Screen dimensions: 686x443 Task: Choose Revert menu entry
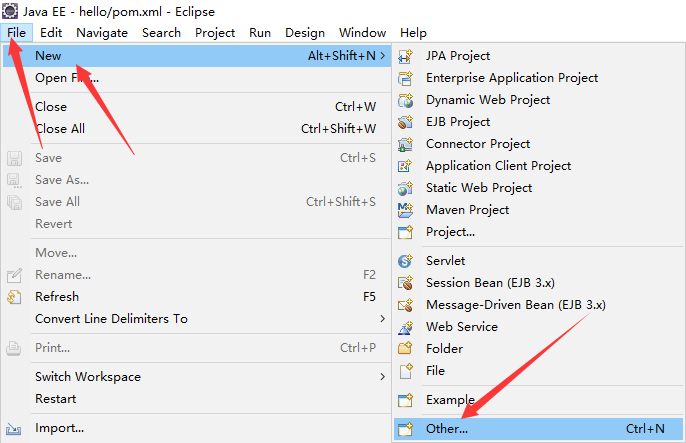[197, 224]
